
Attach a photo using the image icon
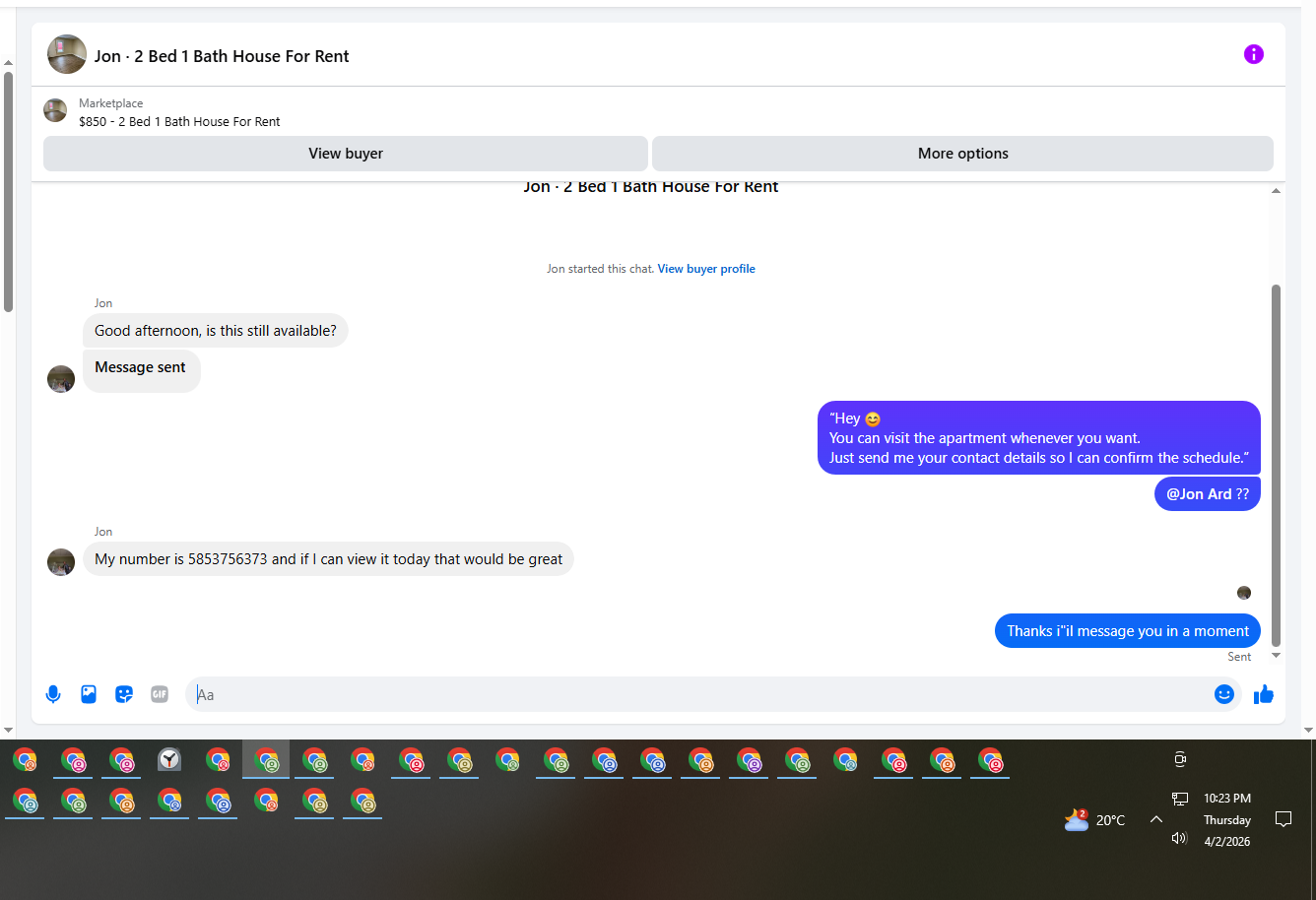(89, 694)
